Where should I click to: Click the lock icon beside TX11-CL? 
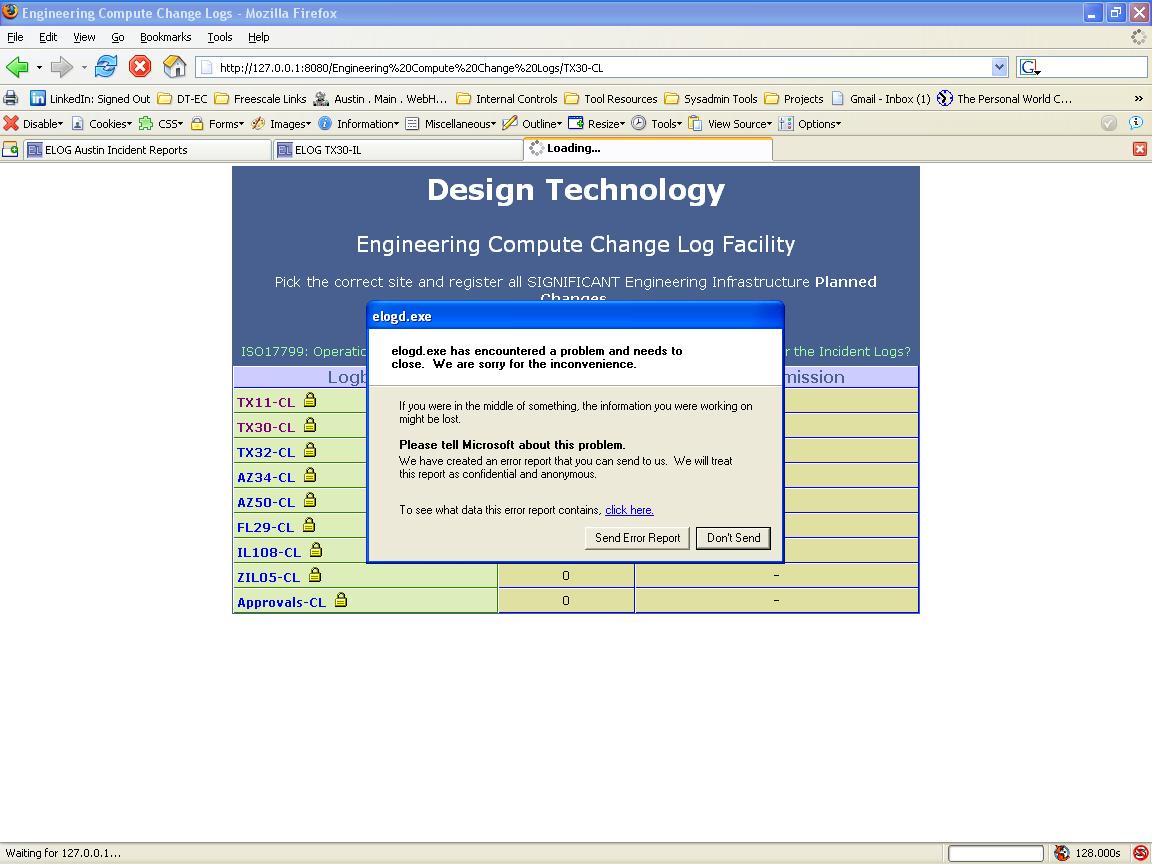point(310,400)
